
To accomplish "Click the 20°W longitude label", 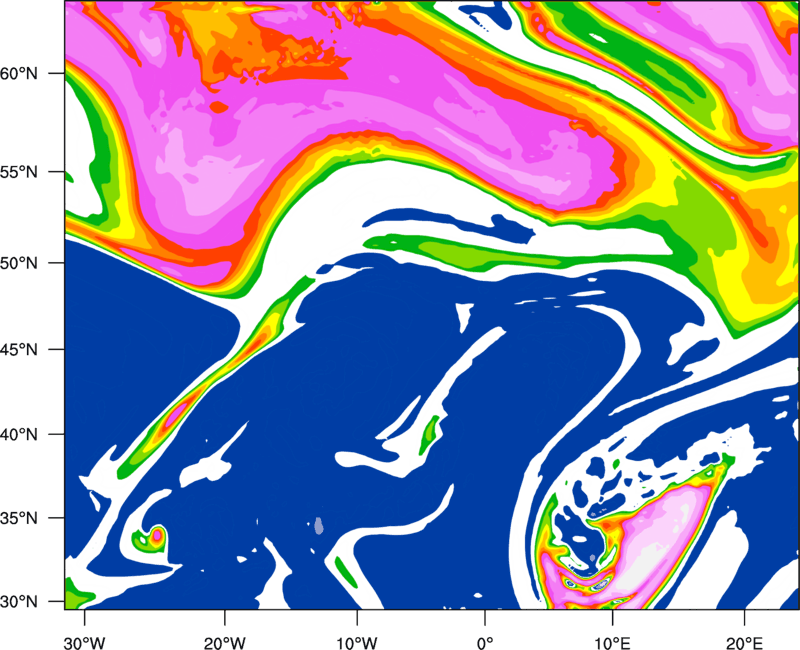I will [224, 643].
